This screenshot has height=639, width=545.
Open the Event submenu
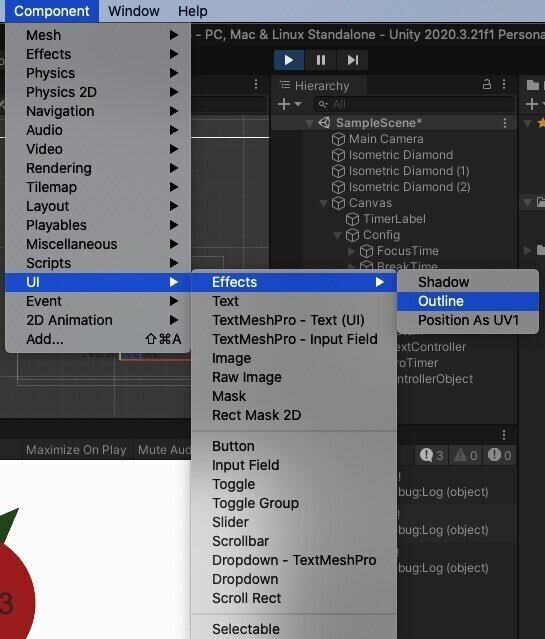point(98,301)
